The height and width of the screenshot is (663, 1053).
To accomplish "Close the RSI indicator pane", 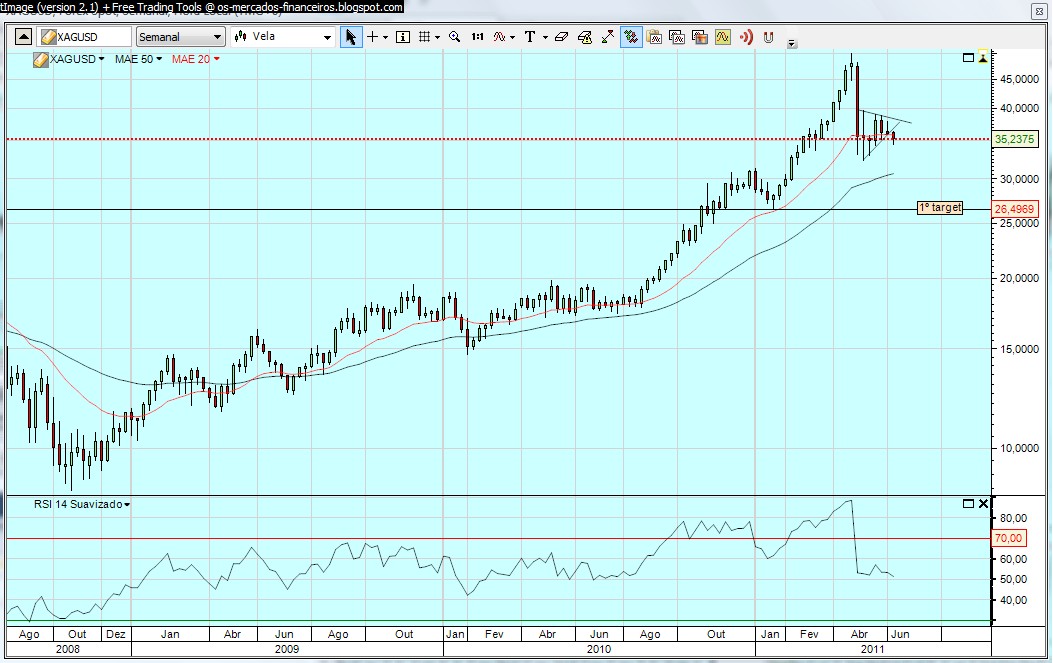I will pyautogui.click(x=983, y=503).
